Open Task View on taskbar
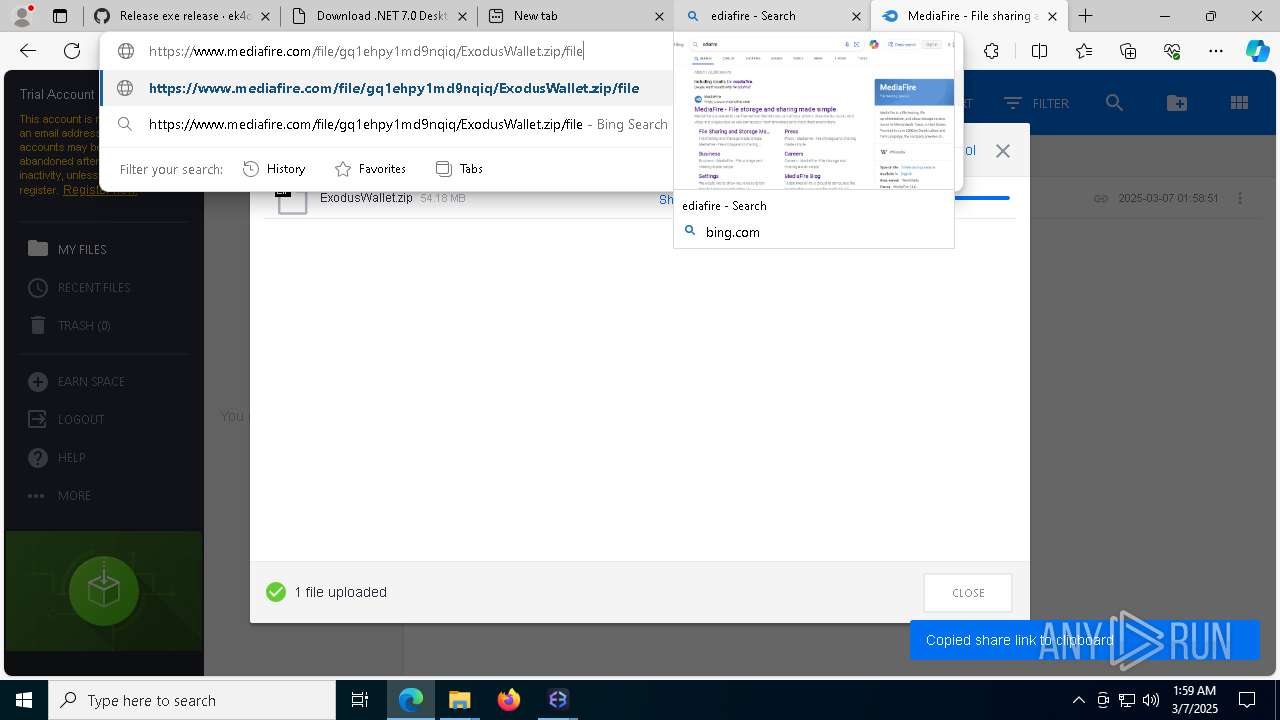1280x720 pixels. point(360,700)
